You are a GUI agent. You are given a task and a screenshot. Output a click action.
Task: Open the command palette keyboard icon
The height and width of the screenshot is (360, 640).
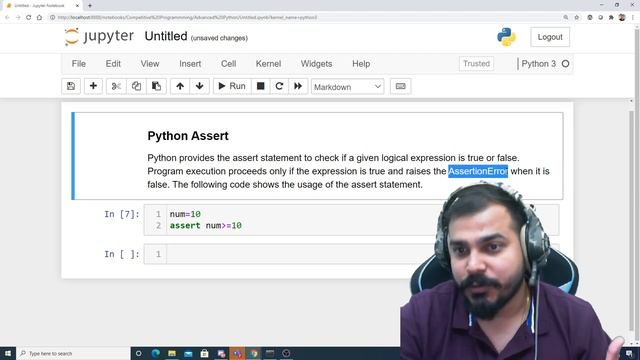coord(400,86)
